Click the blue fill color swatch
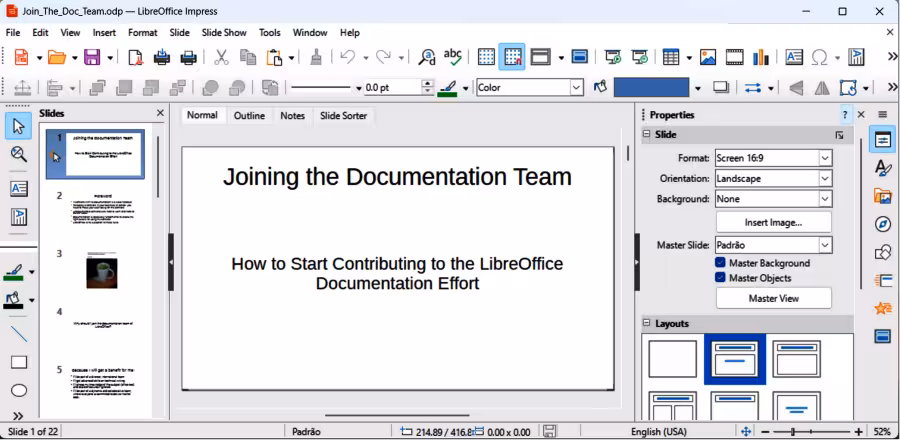The height and width of the screenshot is (440, 900). point(651,87)
